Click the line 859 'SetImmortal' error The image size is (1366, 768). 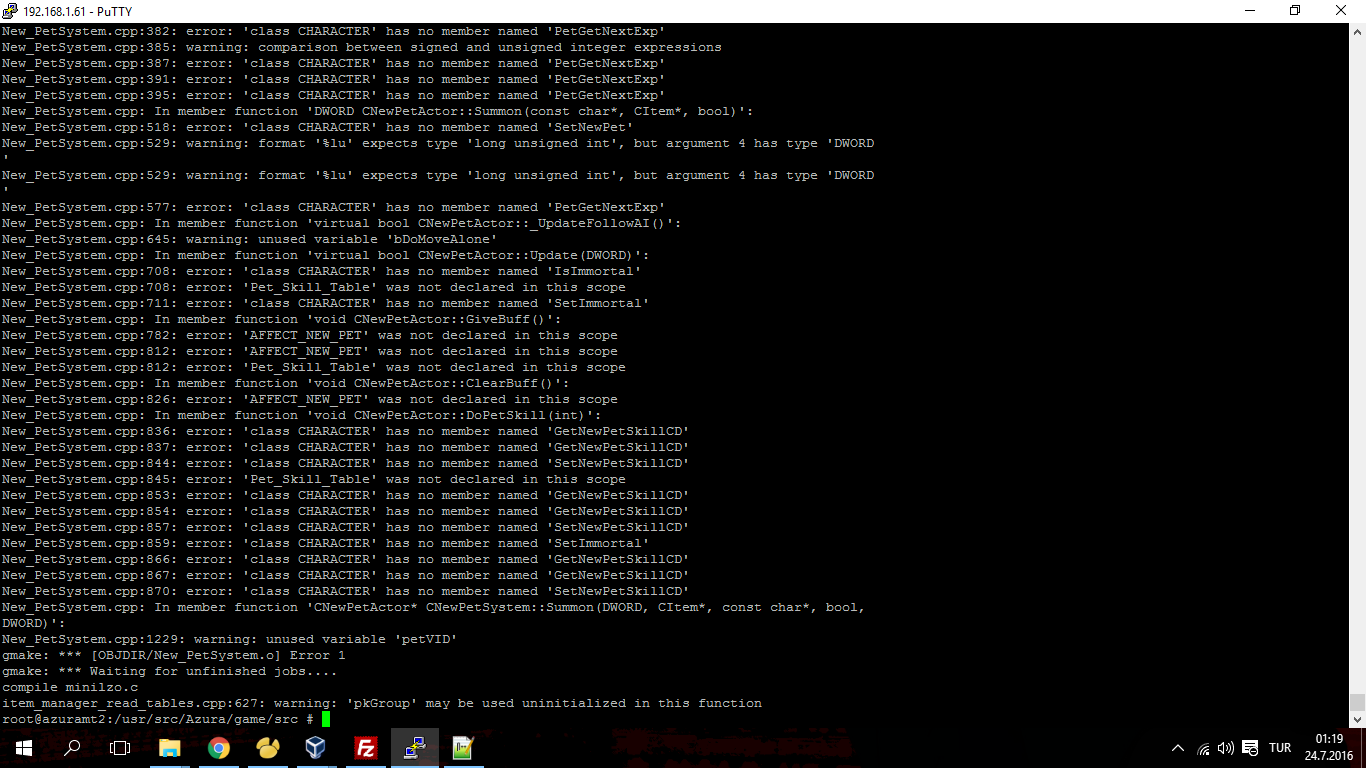(x=326, y=543)
